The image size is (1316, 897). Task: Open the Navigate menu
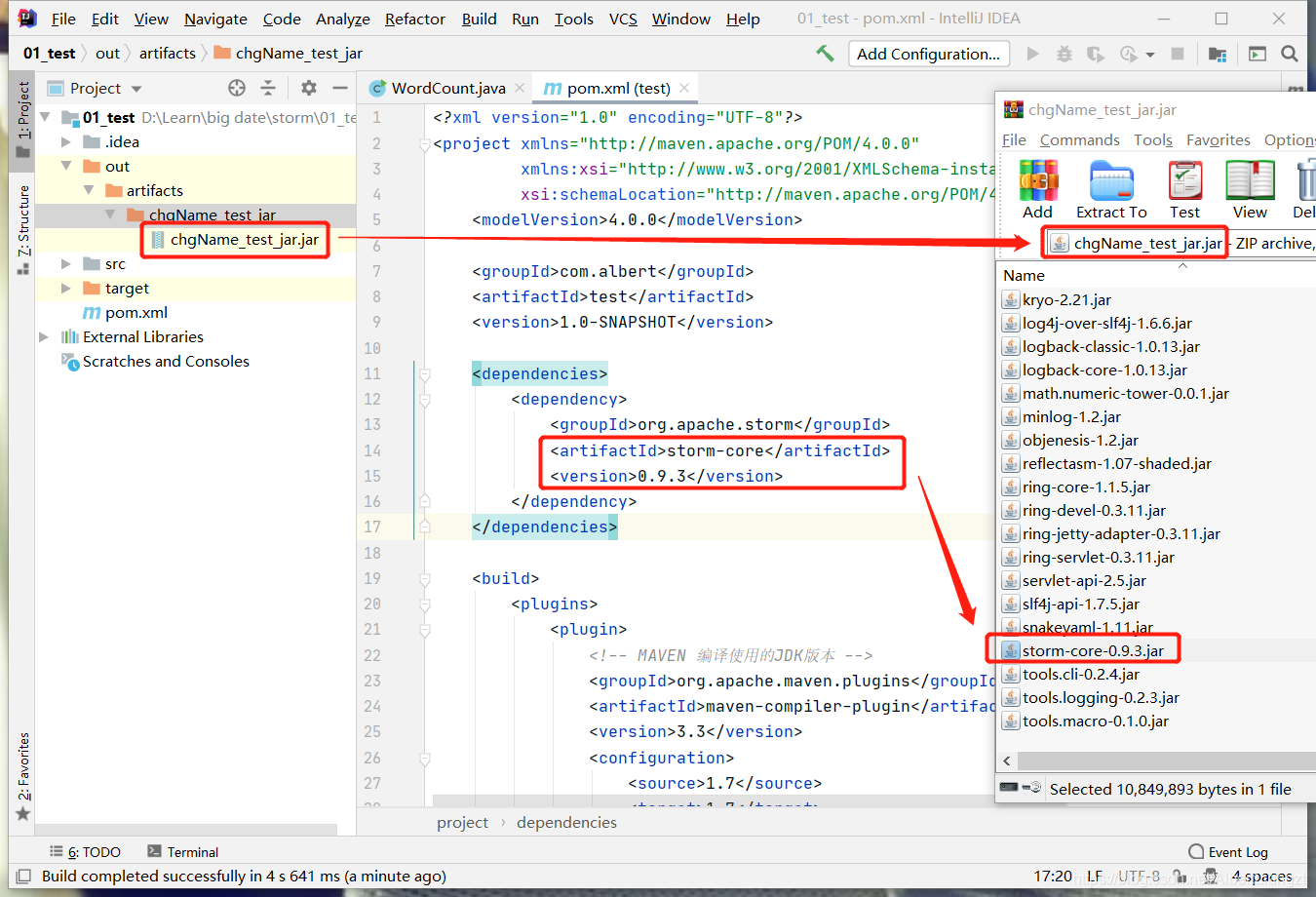click(x=215, y=19)
